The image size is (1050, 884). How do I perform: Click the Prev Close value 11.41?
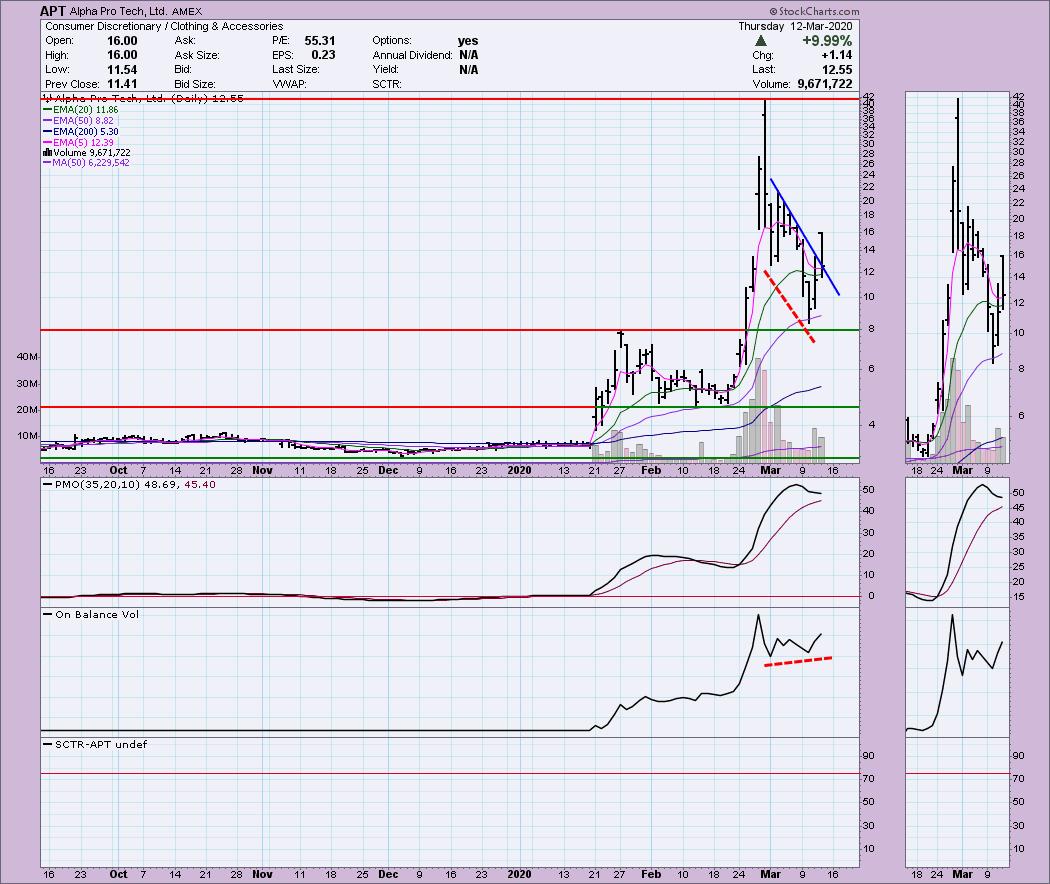pos(122,84)
